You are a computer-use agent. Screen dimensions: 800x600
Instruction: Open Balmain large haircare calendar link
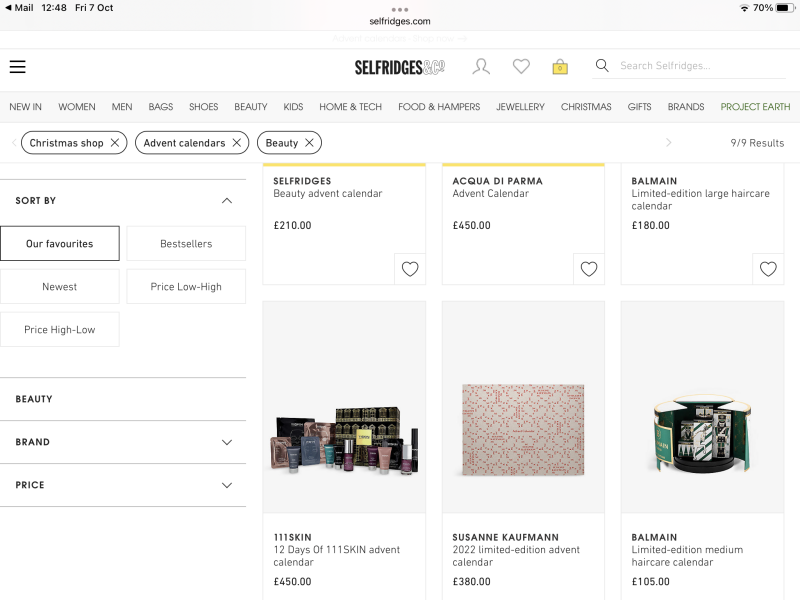pos(701,199)
